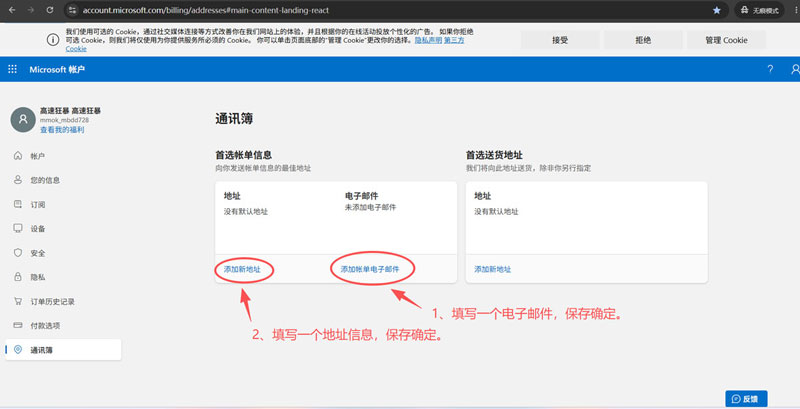Open the Microsoft app launcher grid
The height and width of the screenshot is (409, 800).
tap(13, 69)
